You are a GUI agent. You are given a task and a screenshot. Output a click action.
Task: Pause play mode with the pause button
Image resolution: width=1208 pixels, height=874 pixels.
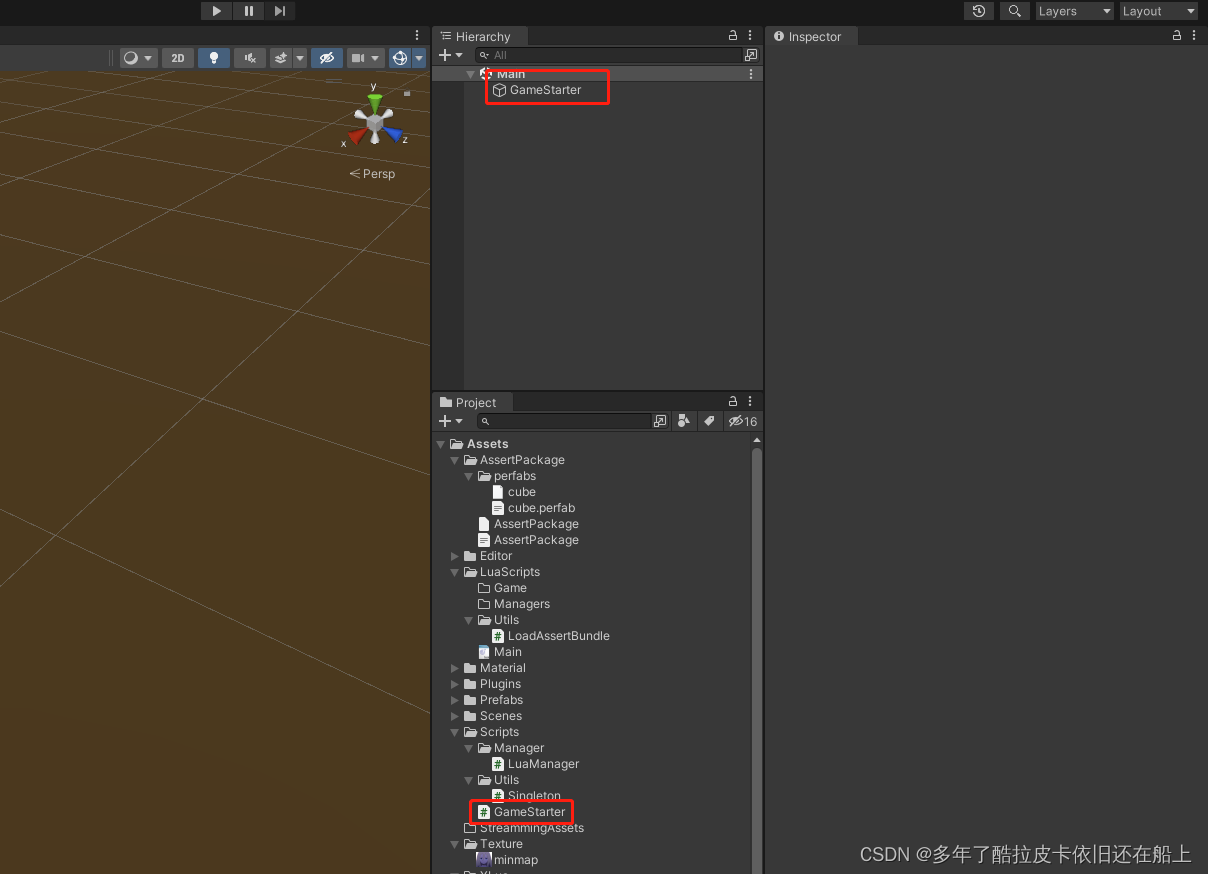tap(248, 11)
